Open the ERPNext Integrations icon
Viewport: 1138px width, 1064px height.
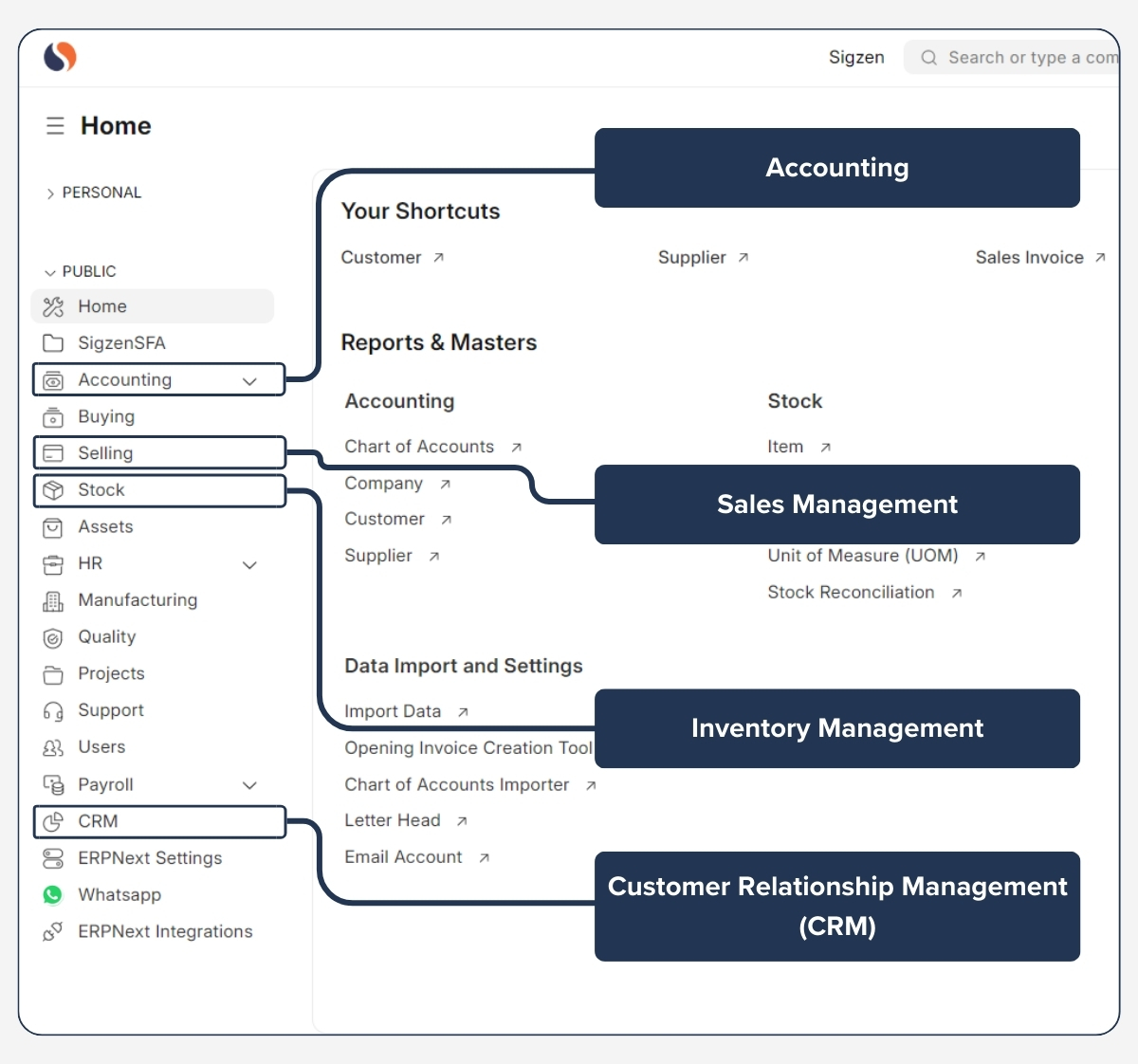click(x=53, y=931)
